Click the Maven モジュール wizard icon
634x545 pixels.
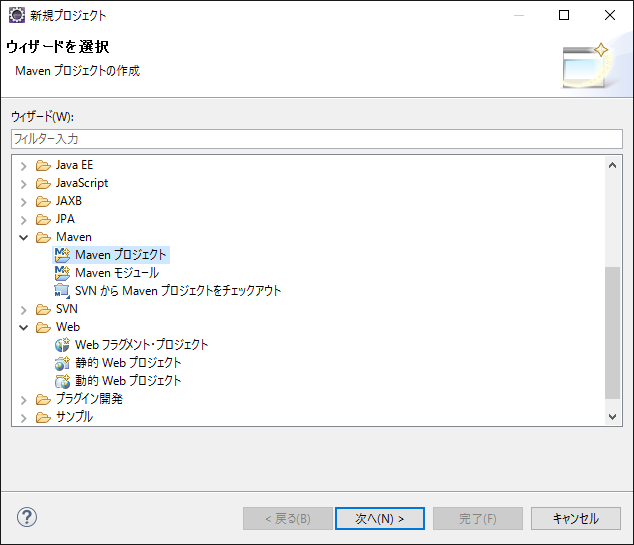point(62,273)
